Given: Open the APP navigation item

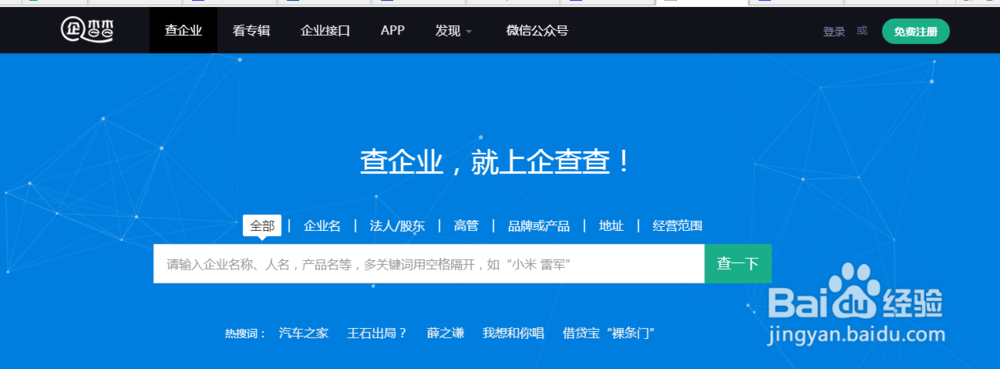Looking at the screenshot, I should coord(393,31).
